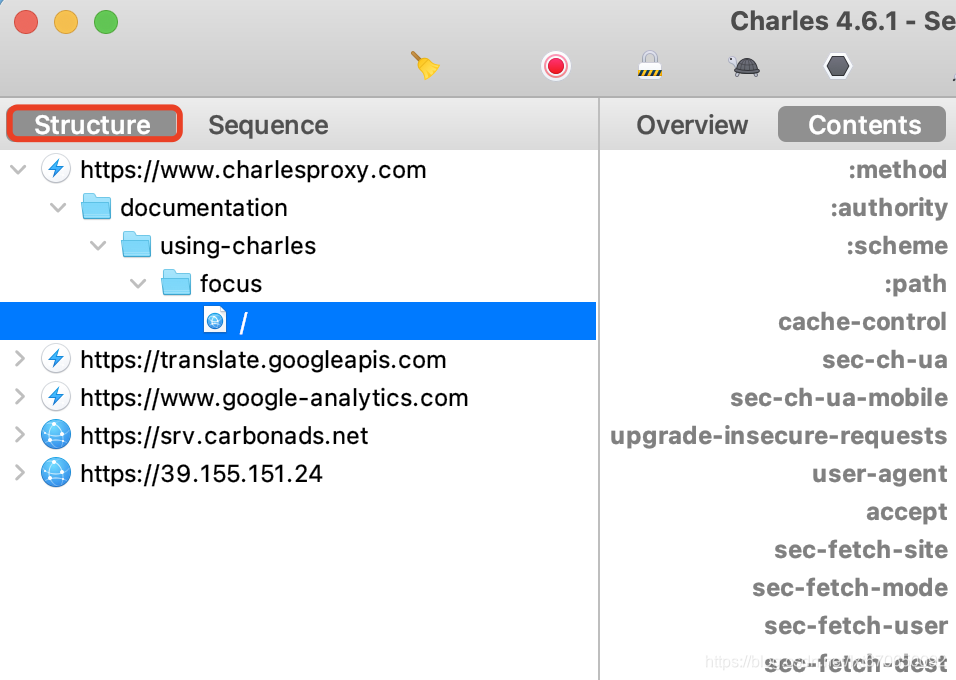Click the sec-fetch-mode header name
Image resolution: width=956 pixels, height=680 pixels.
pyautogui.click(x=850, y=587)
